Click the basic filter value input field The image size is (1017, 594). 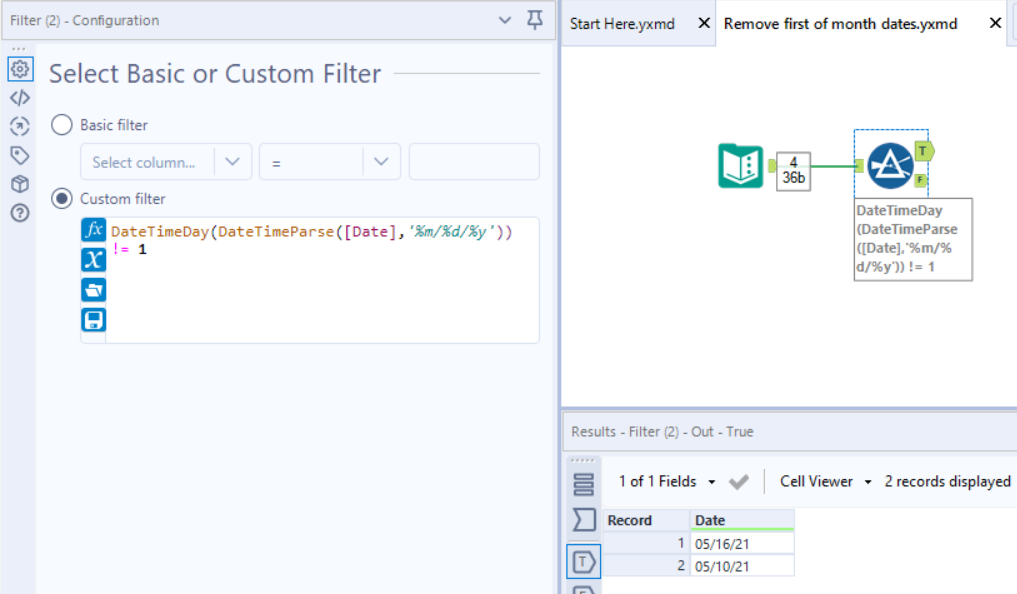coord(474,162)
